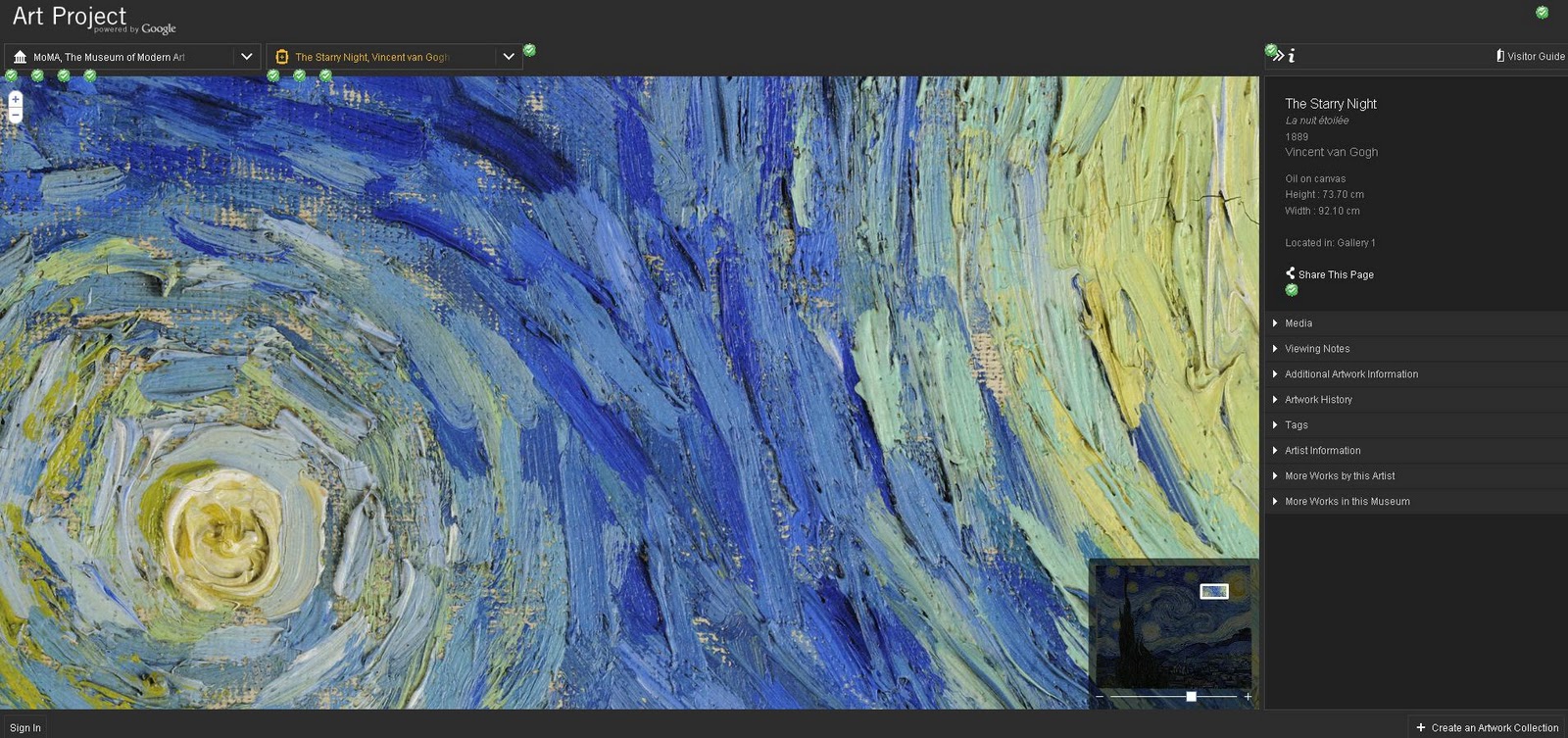Expand the Viewing Notes section
Image resolution: width=1568 pixels, height=738 pixels.
point(1416,349)
